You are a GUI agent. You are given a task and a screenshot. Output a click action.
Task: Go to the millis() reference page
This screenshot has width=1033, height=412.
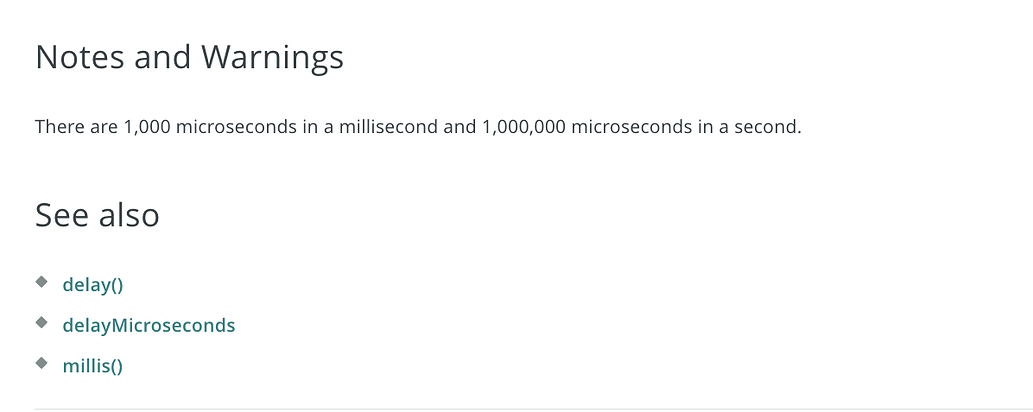tap(92, 366)
